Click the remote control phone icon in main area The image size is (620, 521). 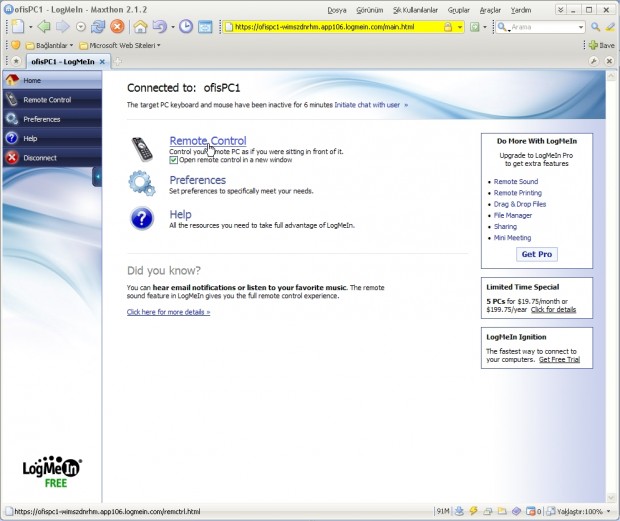142,149
